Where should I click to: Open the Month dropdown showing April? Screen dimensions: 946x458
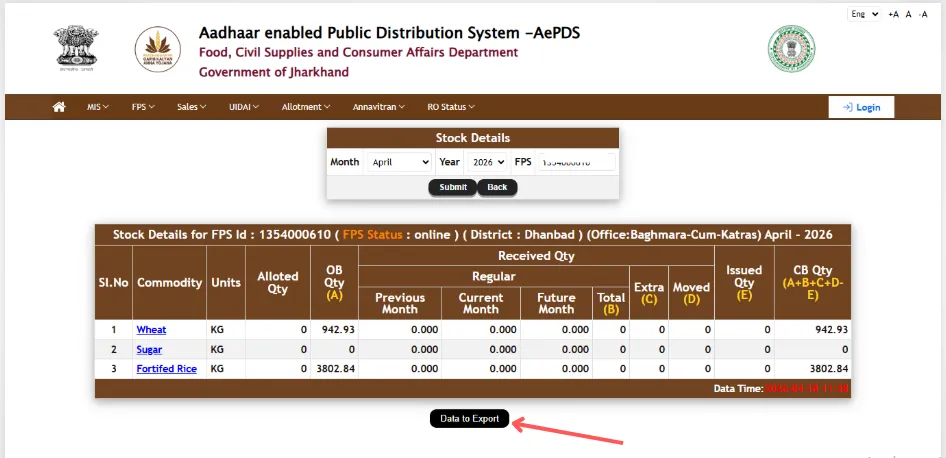point(399,162)
